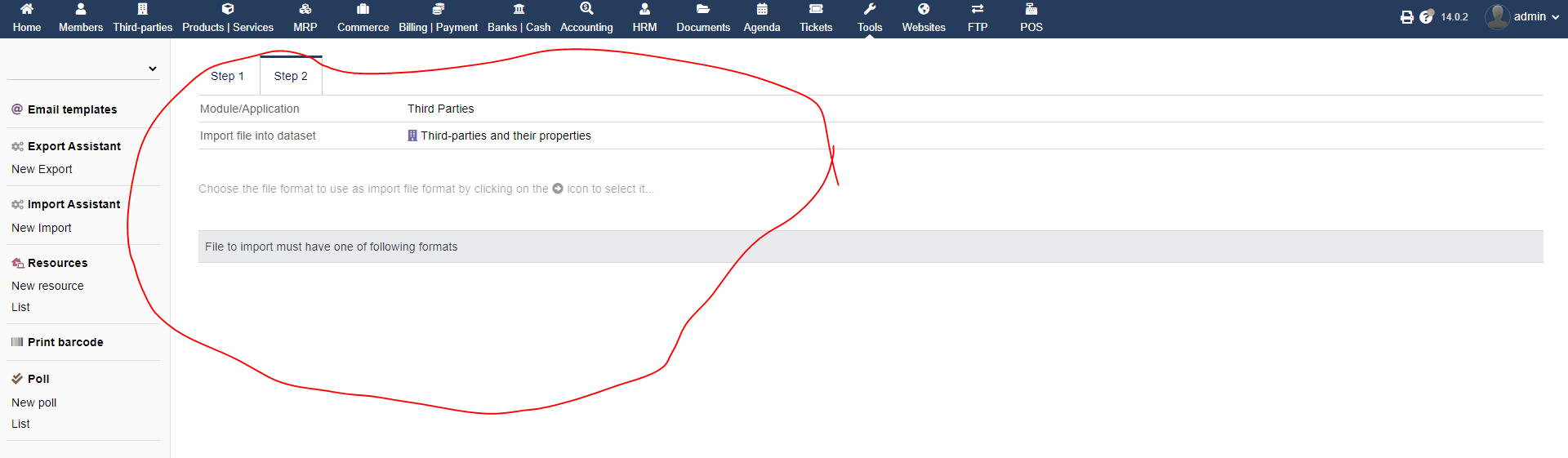Go to Email templates in sidebar
The image size is (1568, 458).
tap(72, 109)
